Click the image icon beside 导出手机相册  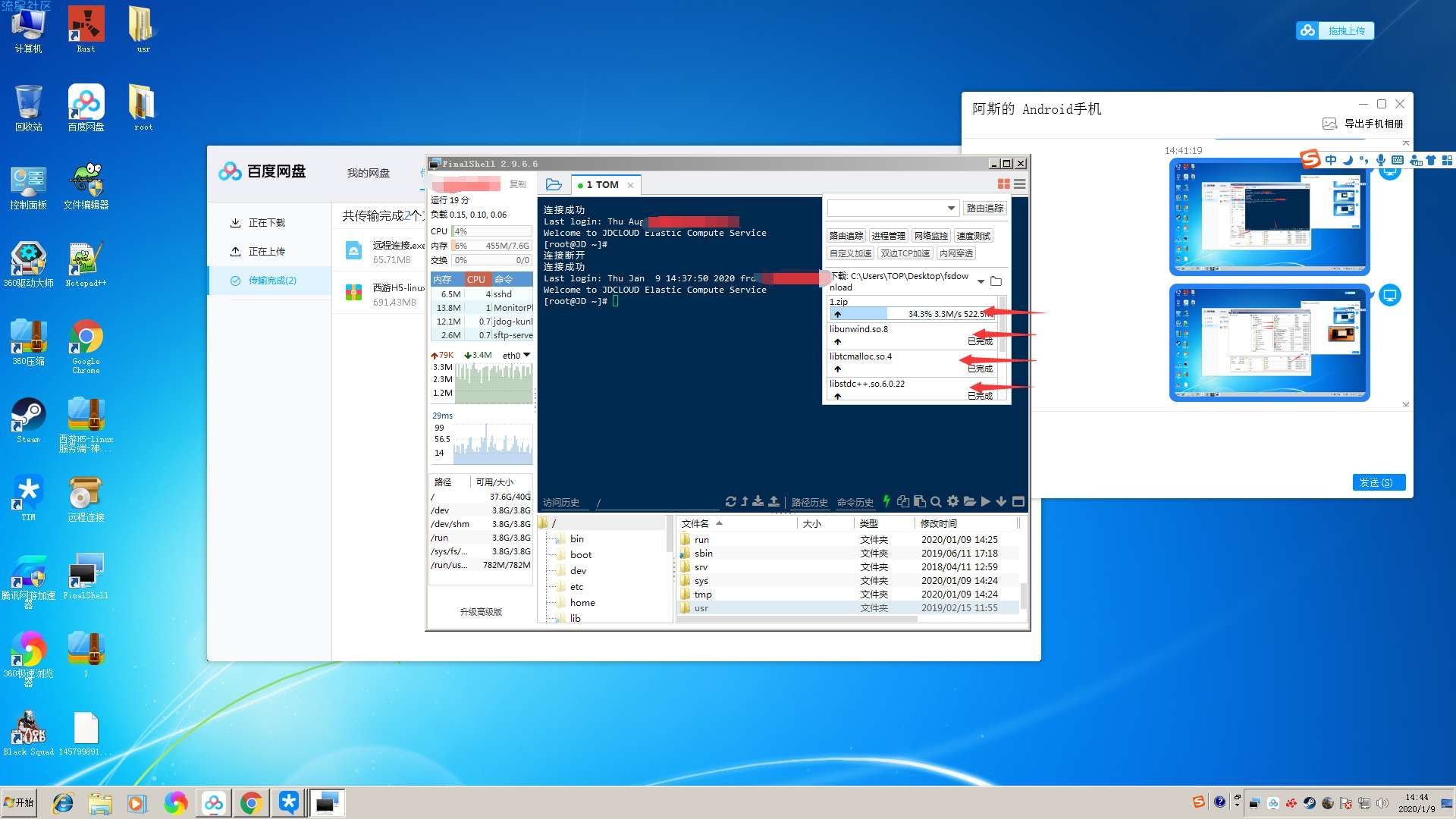(1329, 124)
